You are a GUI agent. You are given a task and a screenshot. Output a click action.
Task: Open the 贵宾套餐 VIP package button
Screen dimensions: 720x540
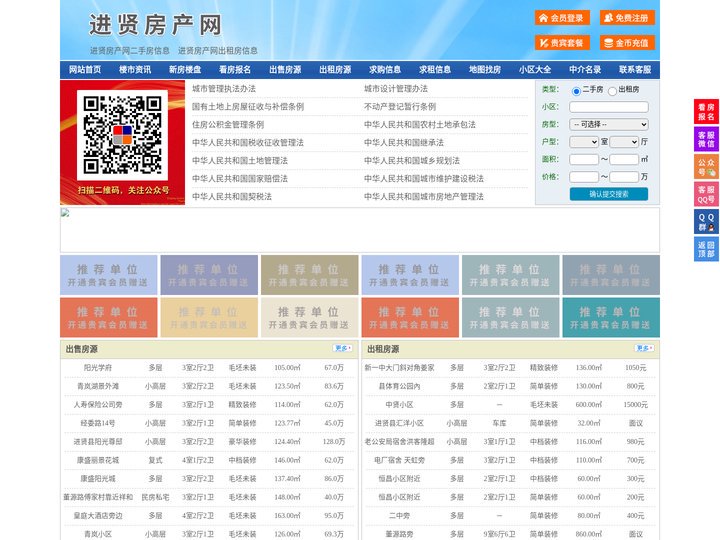tap(562, 43)
